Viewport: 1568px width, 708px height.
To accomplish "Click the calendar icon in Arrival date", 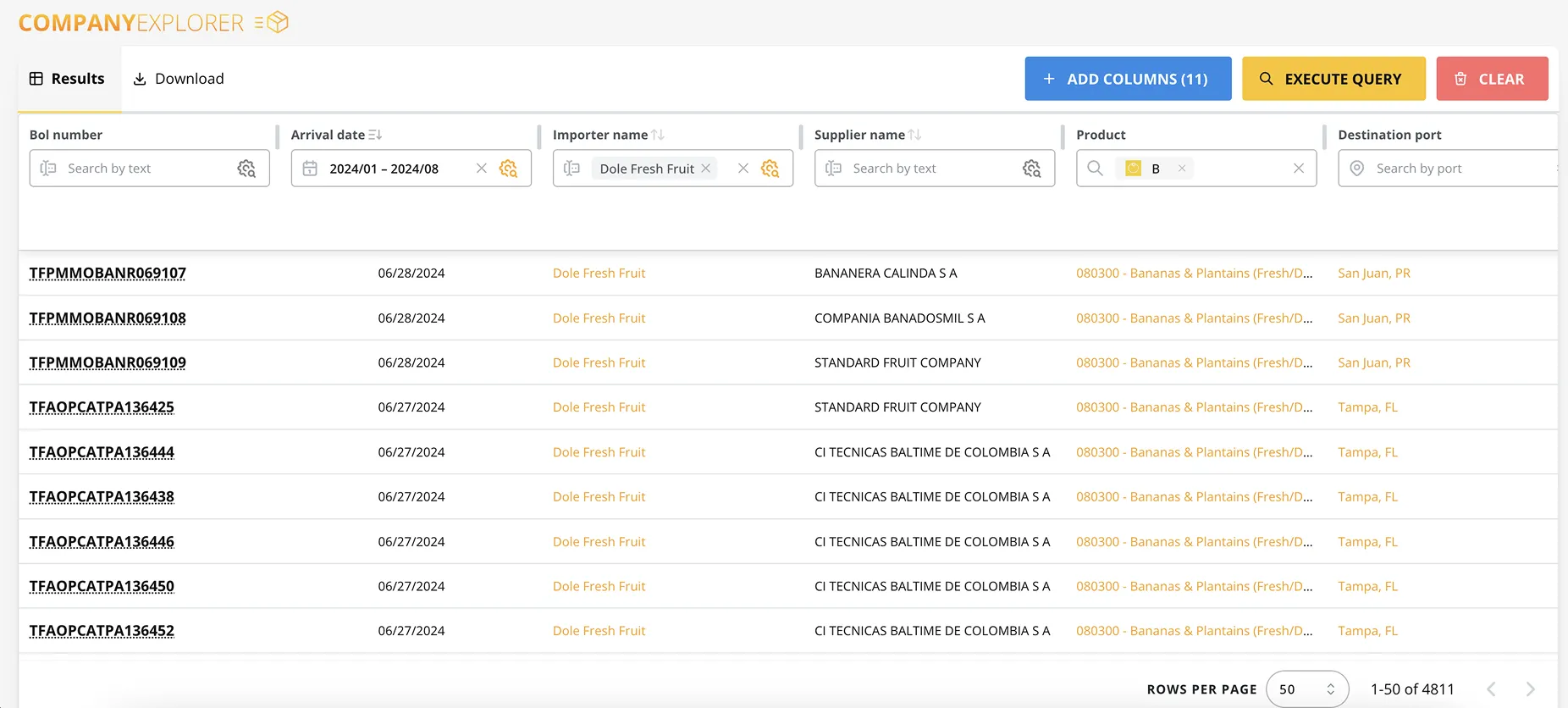I will (310, 169).
